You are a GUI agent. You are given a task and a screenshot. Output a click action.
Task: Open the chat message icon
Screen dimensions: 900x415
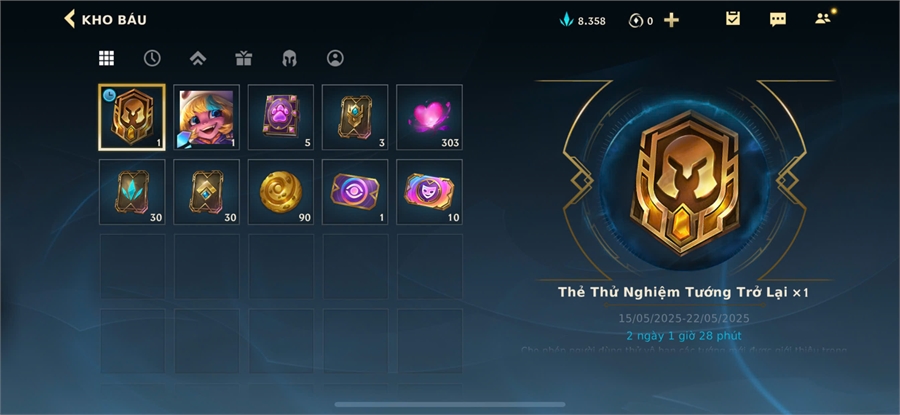tap(778, 20)
